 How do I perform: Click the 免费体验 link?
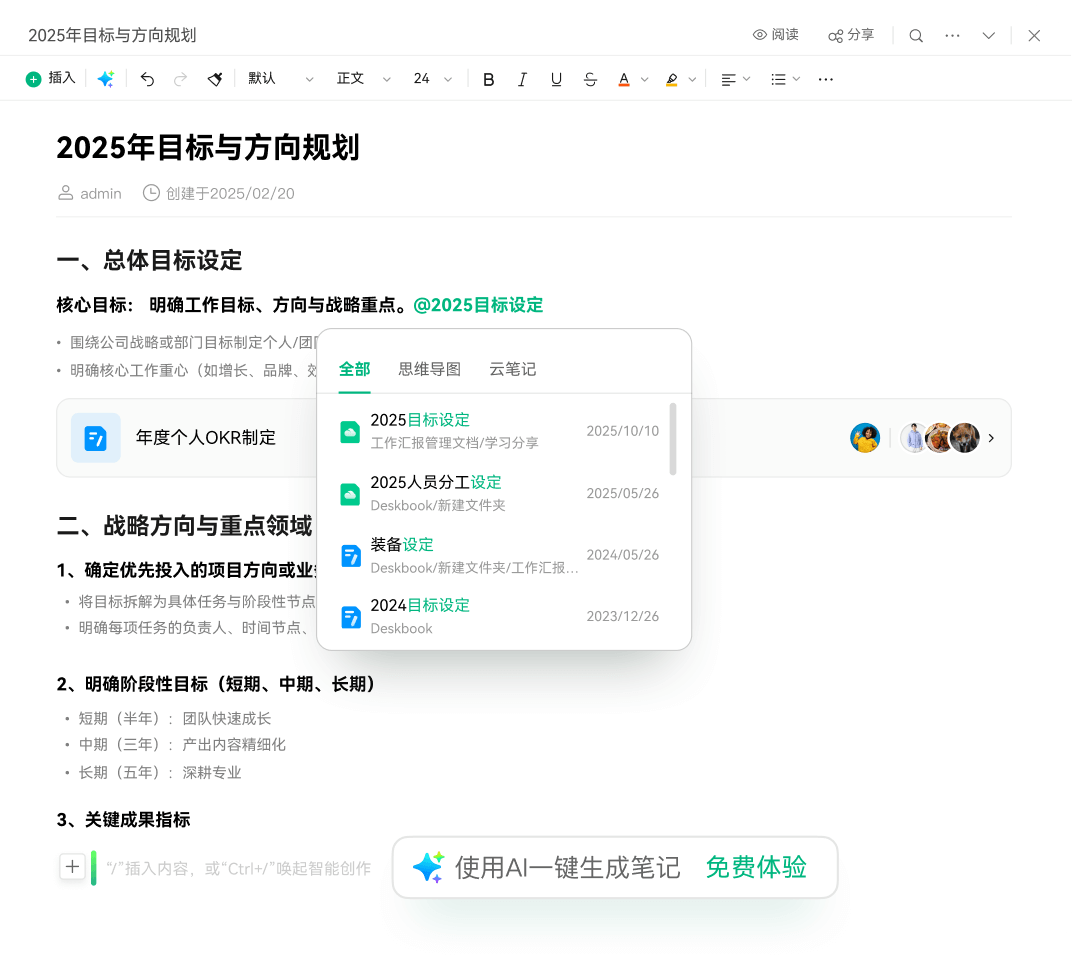(755, 867)
